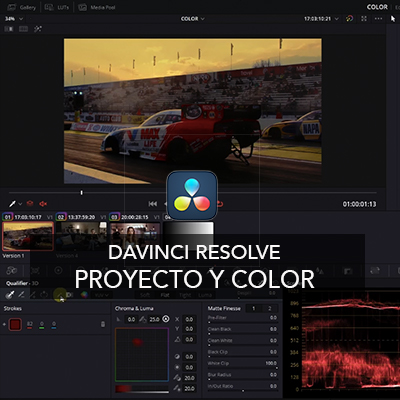The width and height of the screenshot is (400, 400).
Task: Click the plus icon beside the stroke swatch
Action: [4, 324]
